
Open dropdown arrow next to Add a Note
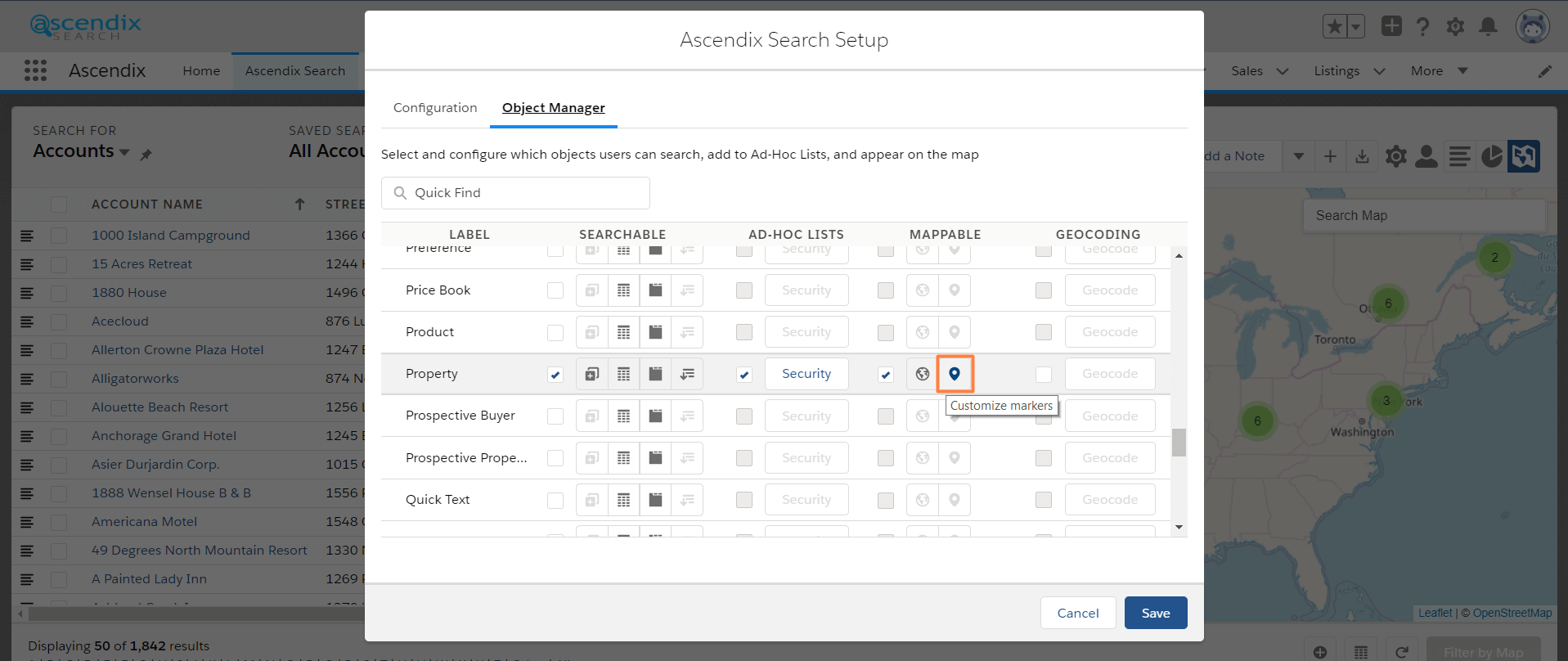1299,156
